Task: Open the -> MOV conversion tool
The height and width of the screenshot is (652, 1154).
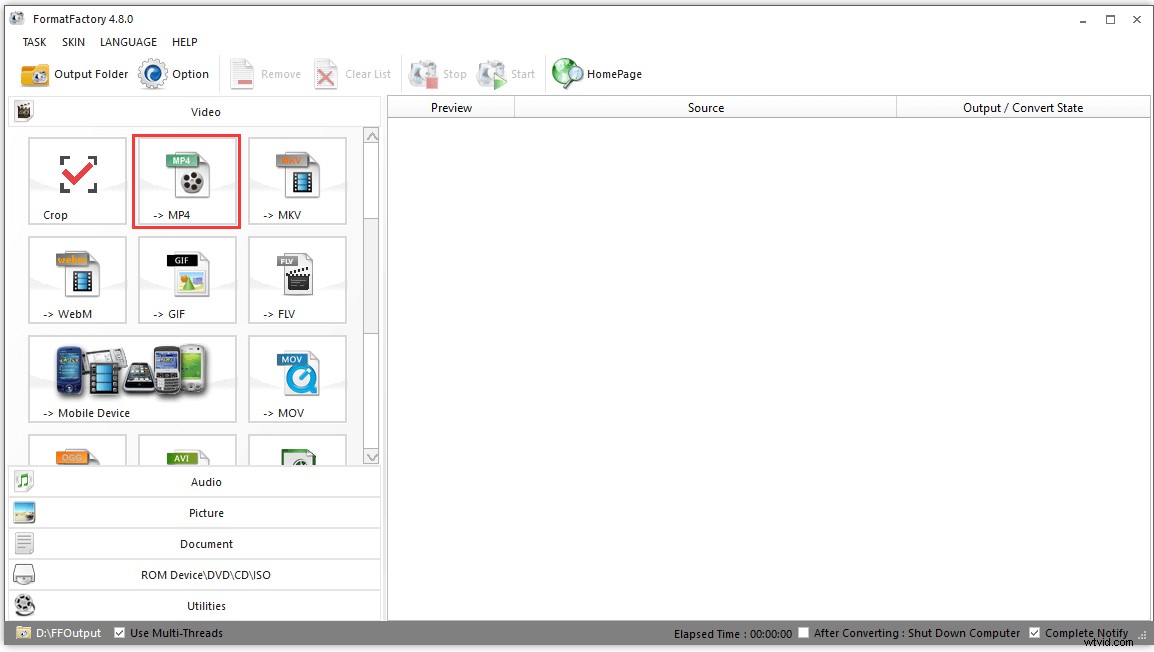Action: point(297,379)
